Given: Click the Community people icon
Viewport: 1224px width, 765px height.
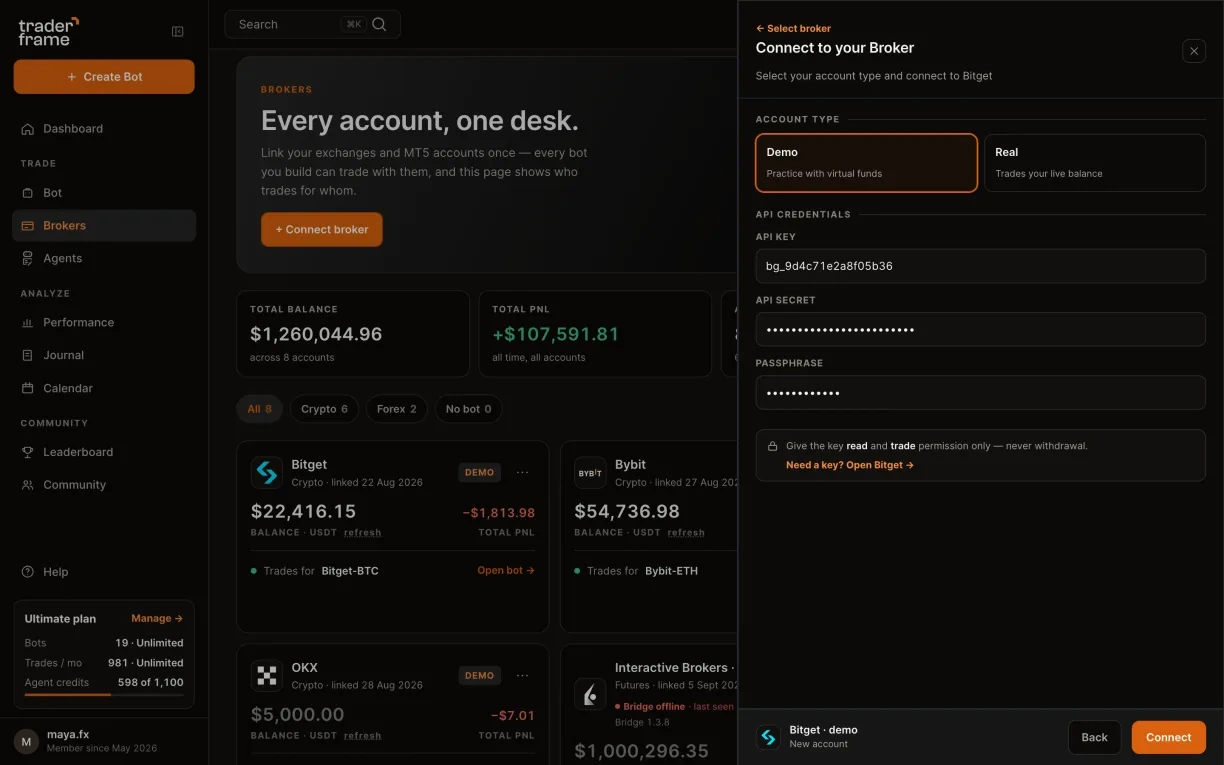Looking at the screenshot, I should click(28, 485).
